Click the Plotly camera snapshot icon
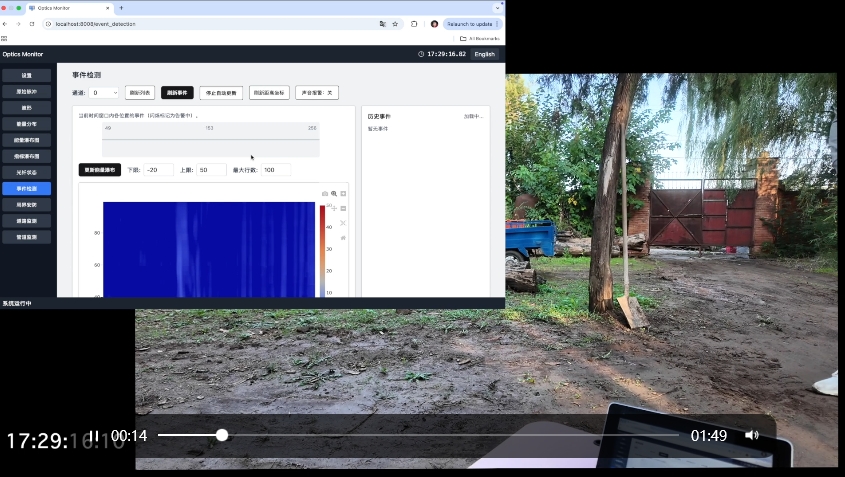This screenshot has width=845, height=477. [324, 193]
